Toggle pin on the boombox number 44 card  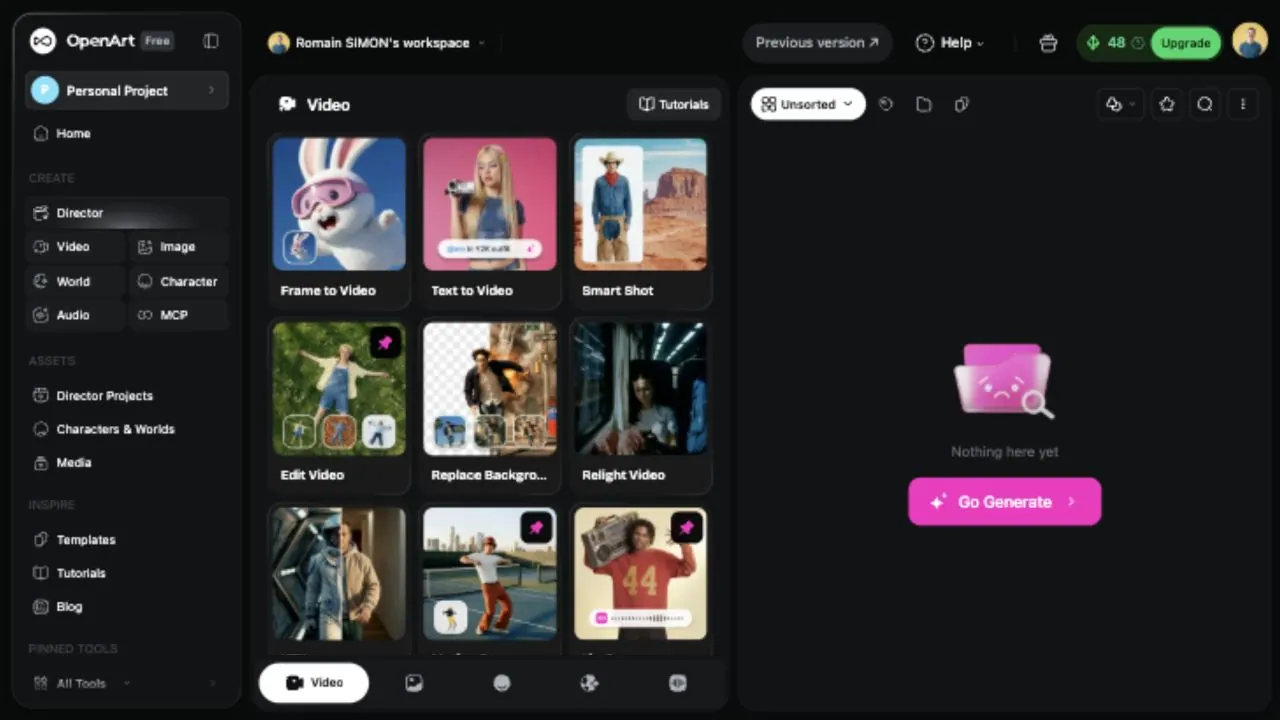[x=687, y=528]
